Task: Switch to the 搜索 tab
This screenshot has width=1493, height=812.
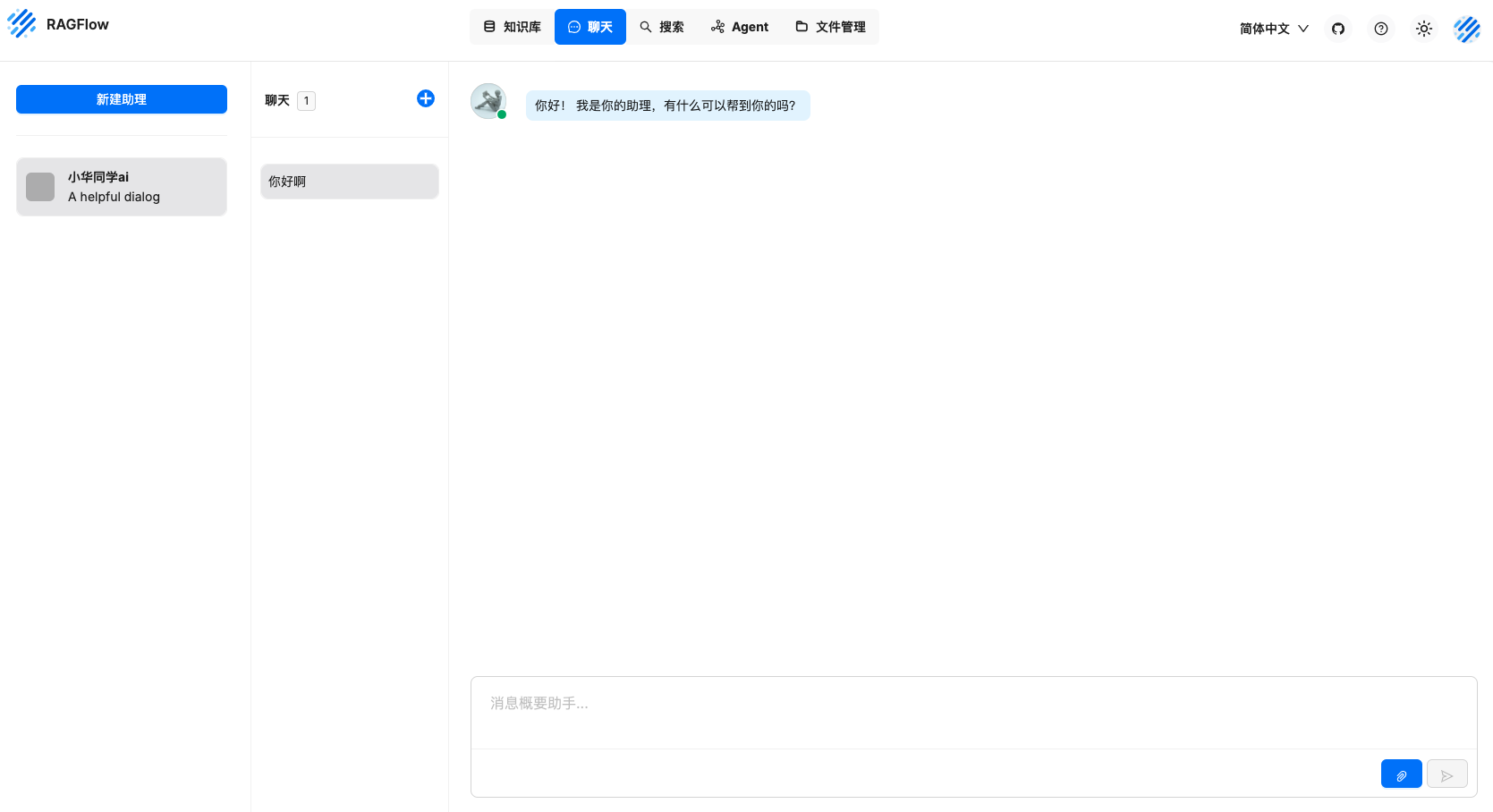Action: pos(662,27)
